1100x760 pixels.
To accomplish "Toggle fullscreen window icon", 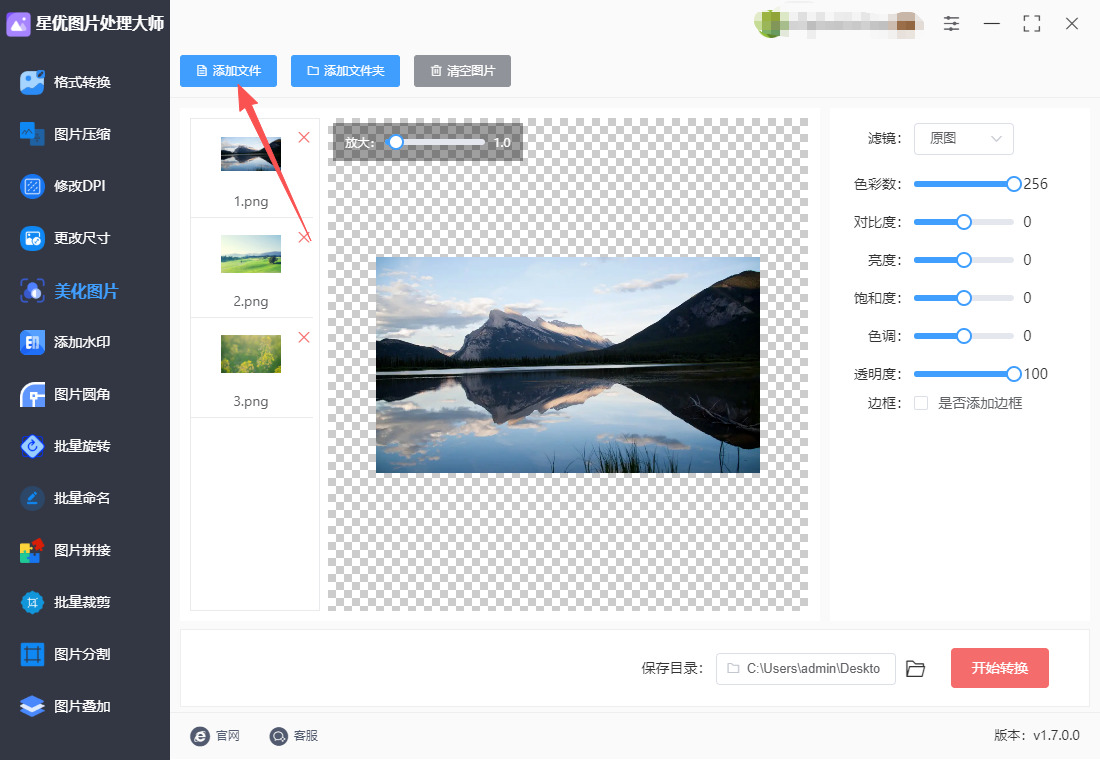I will (x=1031, y=24).
